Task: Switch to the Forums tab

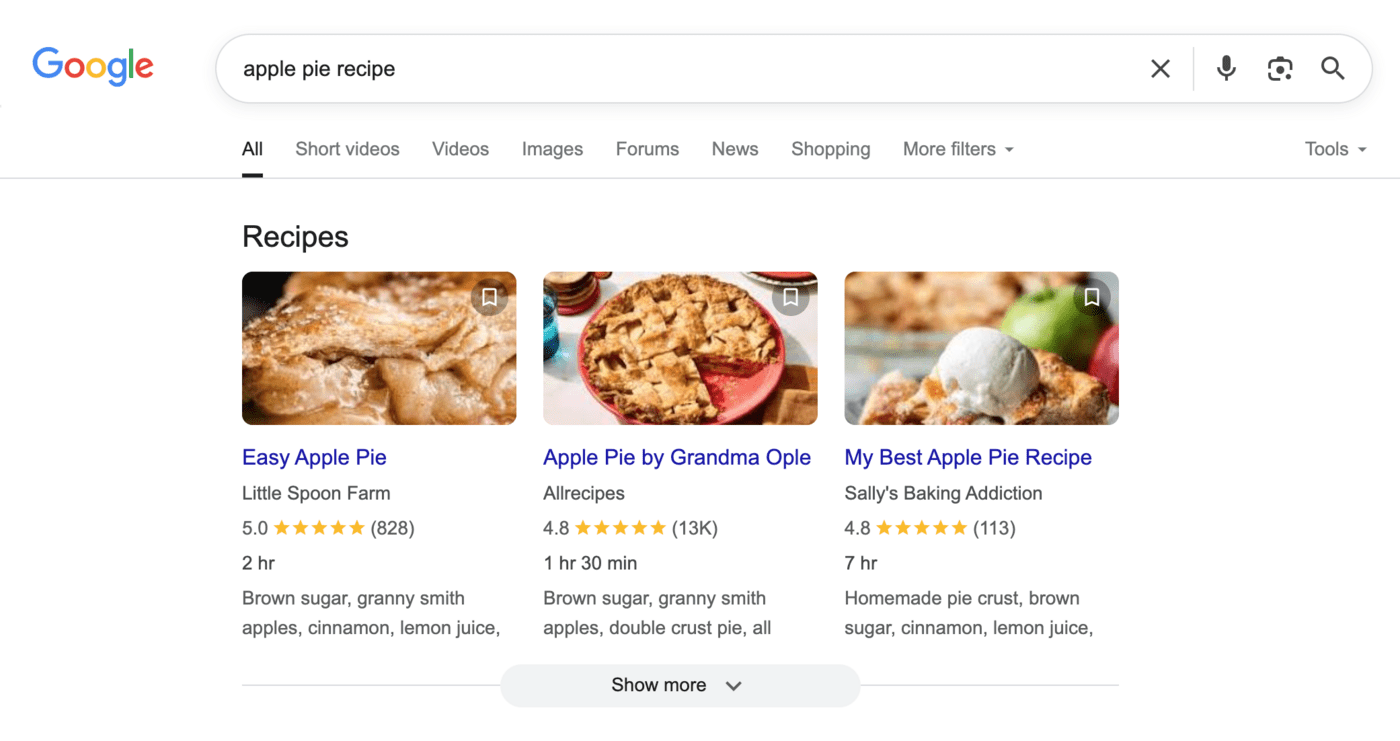Action: click(x=647, y=148)
